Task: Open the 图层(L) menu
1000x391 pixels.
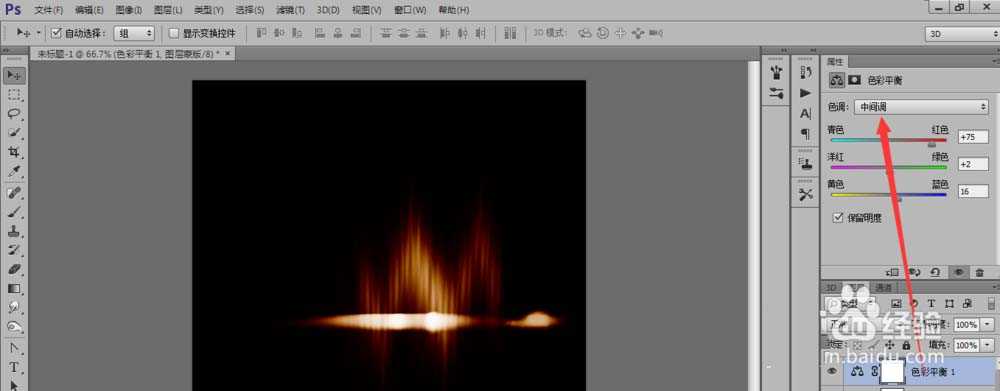Action: (168, 10)
